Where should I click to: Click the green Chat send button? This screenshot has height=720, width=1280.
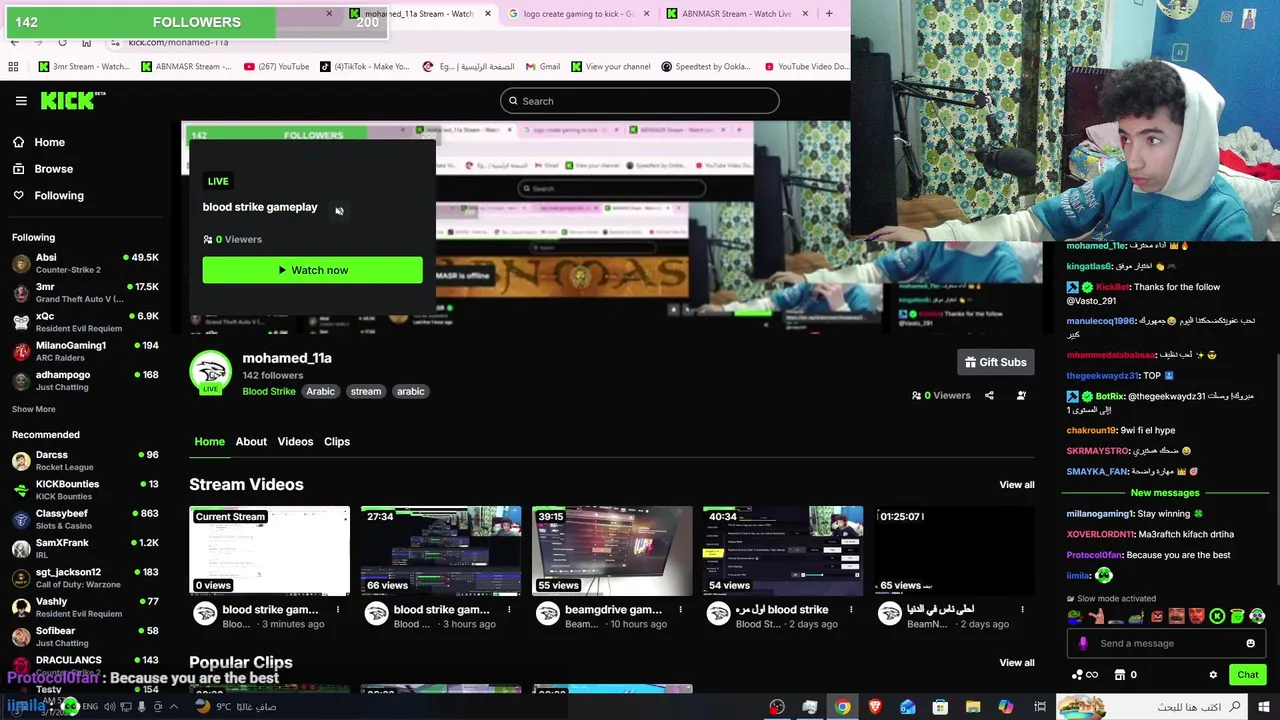pos(1247,675)
